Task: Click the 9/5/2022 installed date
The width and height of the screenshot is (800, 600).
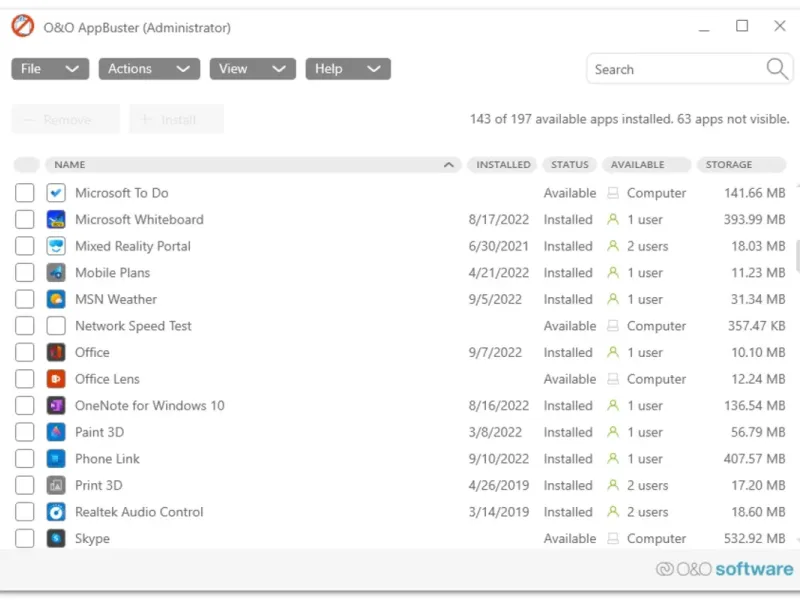Action: [x=495, y=299]
